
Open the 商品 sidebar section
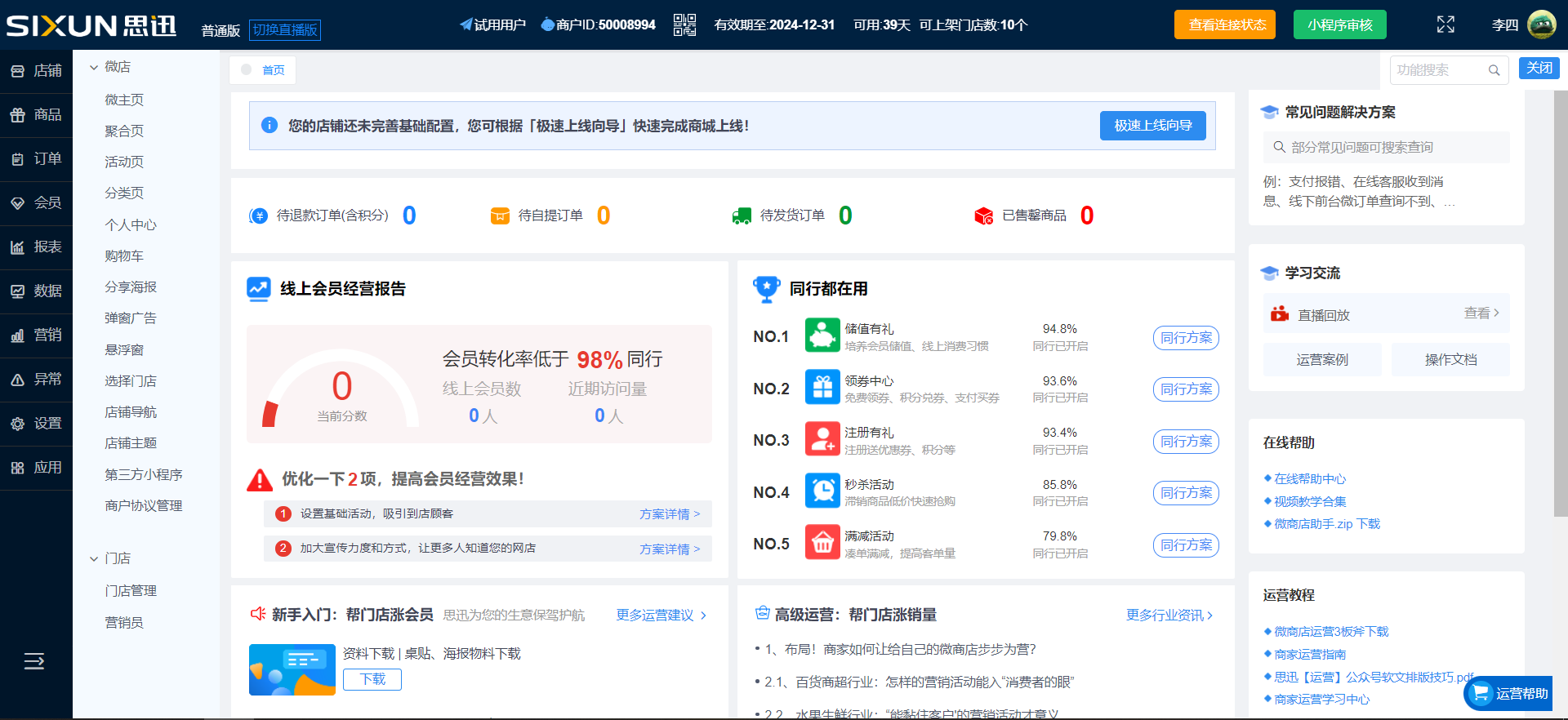[36, 115]
